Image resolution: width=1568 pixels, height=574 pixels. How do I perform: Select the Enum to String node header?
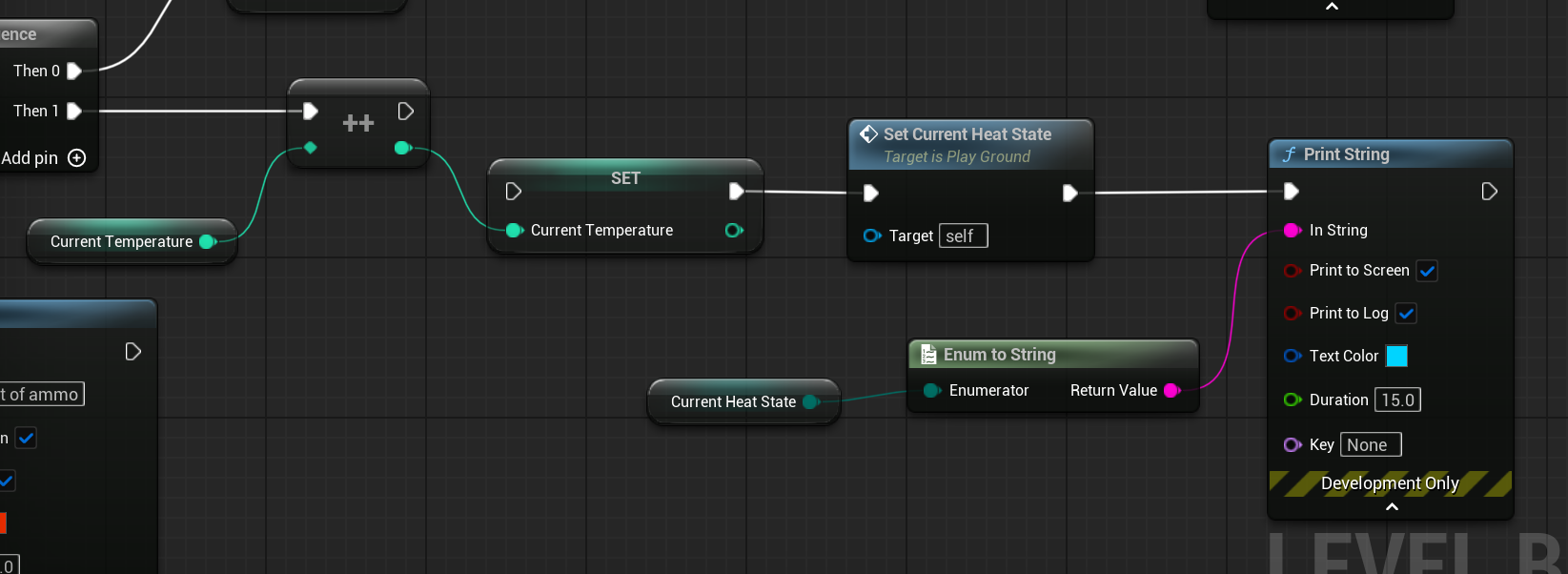pos(1053,355)
